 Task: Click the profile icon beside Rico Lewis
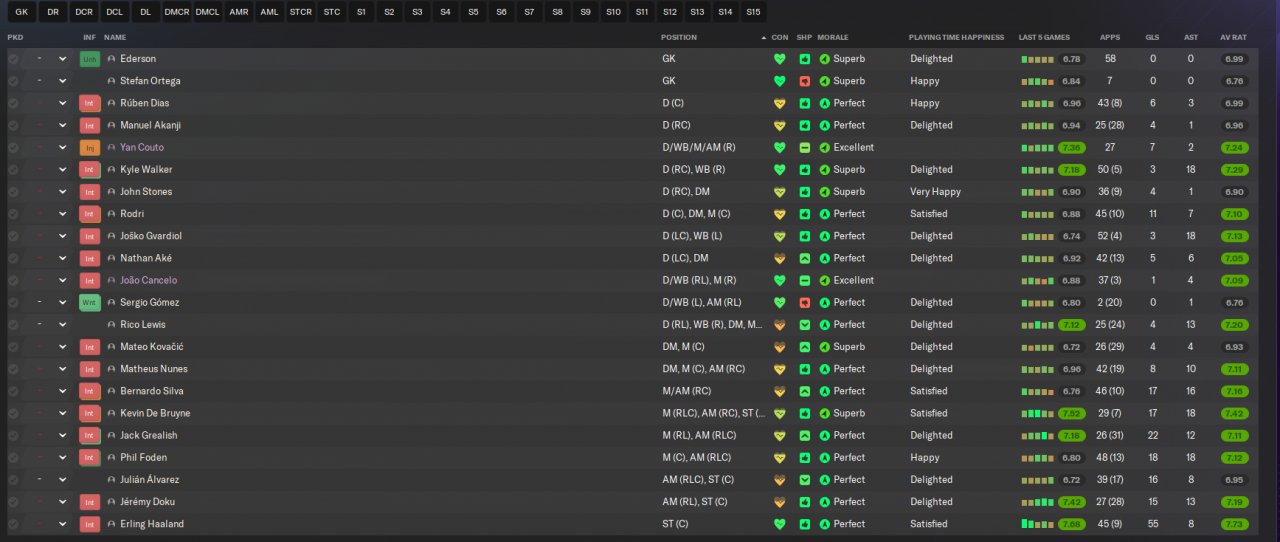112,325
